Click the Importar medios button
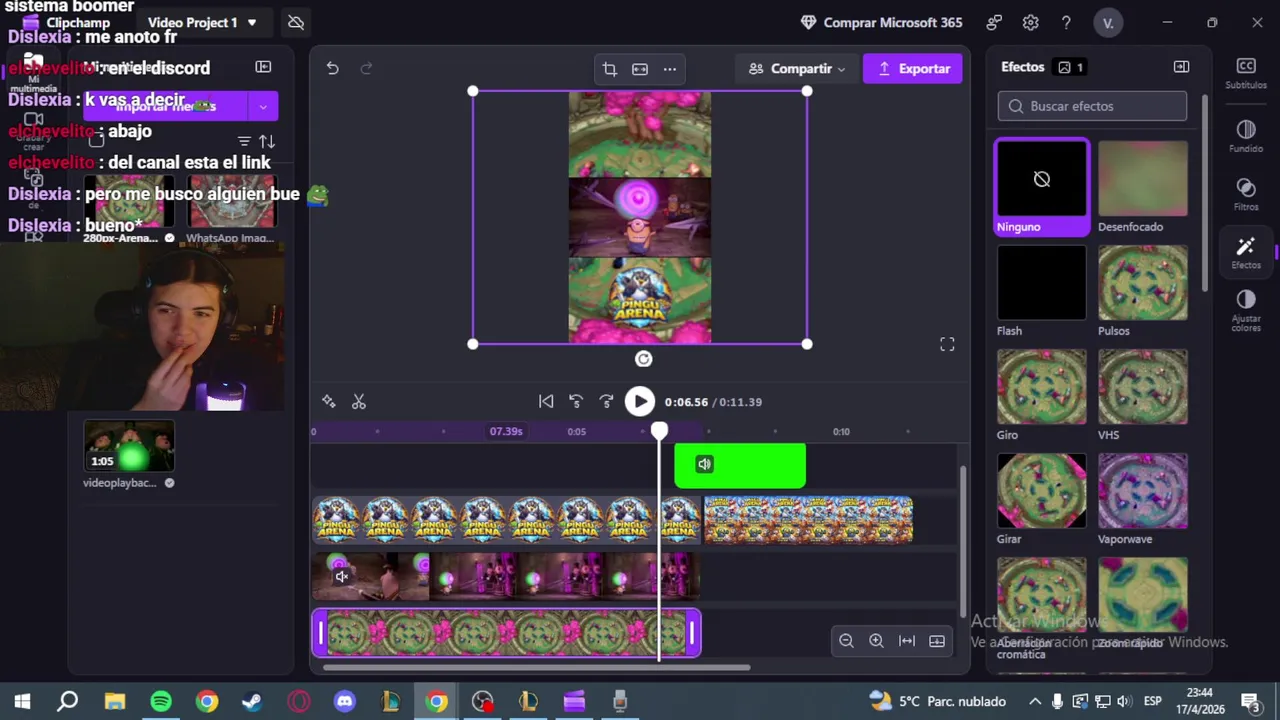This screenshot has height=720, width=1280. (x=166, y=106)
